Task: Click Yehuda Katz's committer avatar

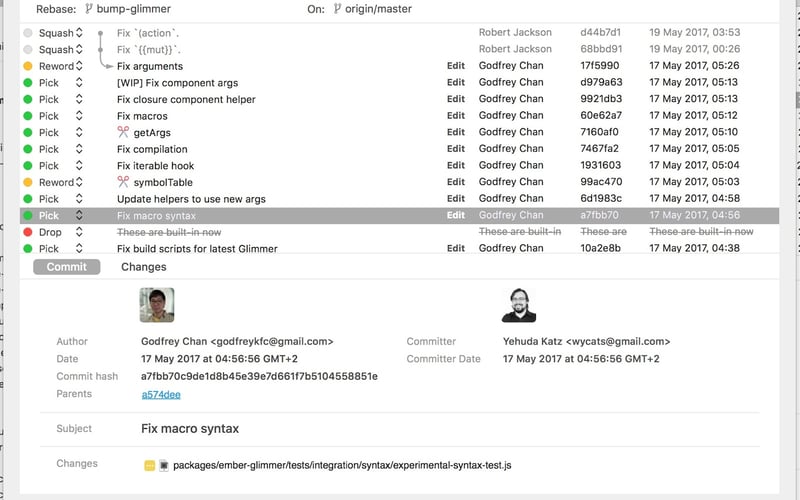Action: (519, 305)
